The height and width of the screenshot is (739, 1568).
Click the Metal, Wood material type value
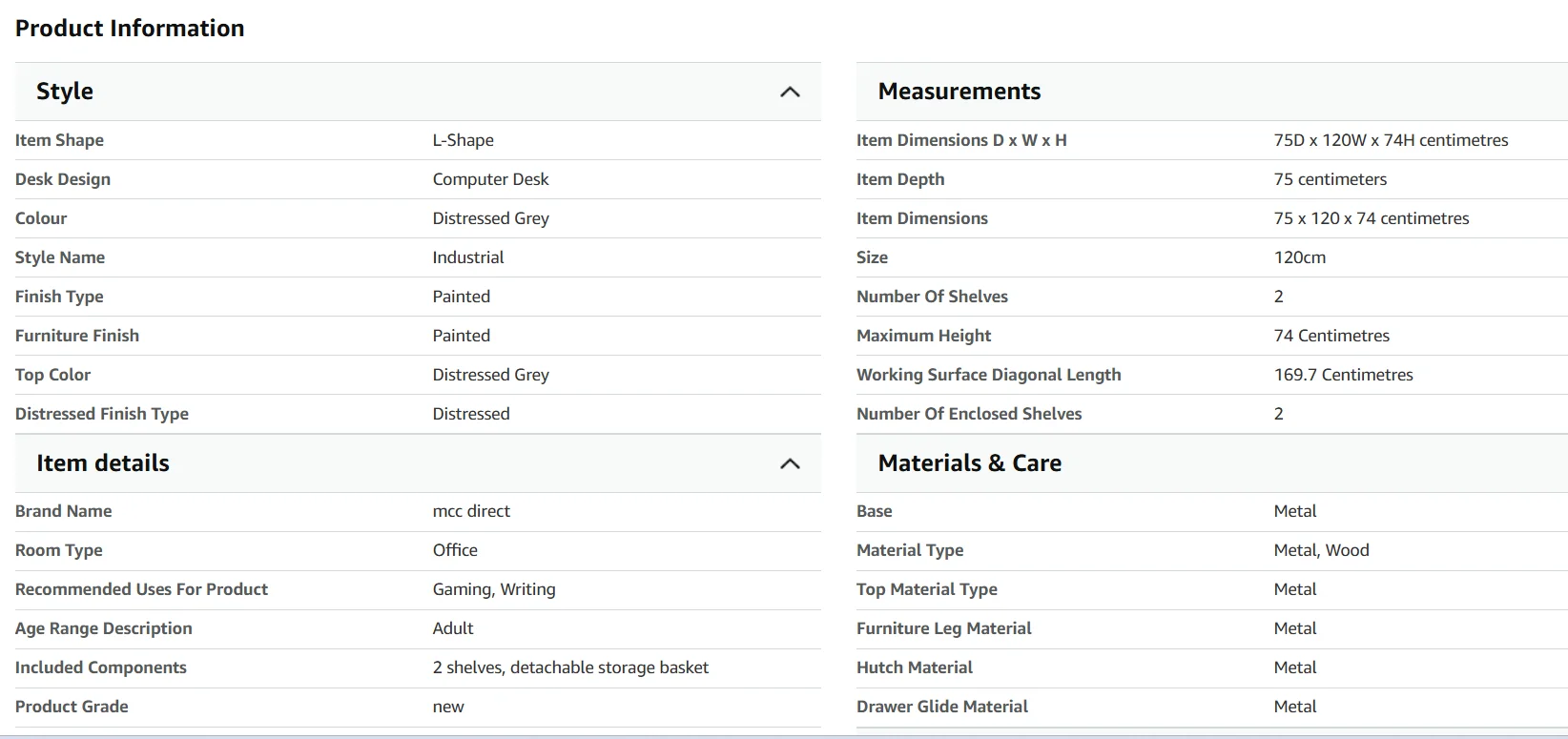point(1321,550)
